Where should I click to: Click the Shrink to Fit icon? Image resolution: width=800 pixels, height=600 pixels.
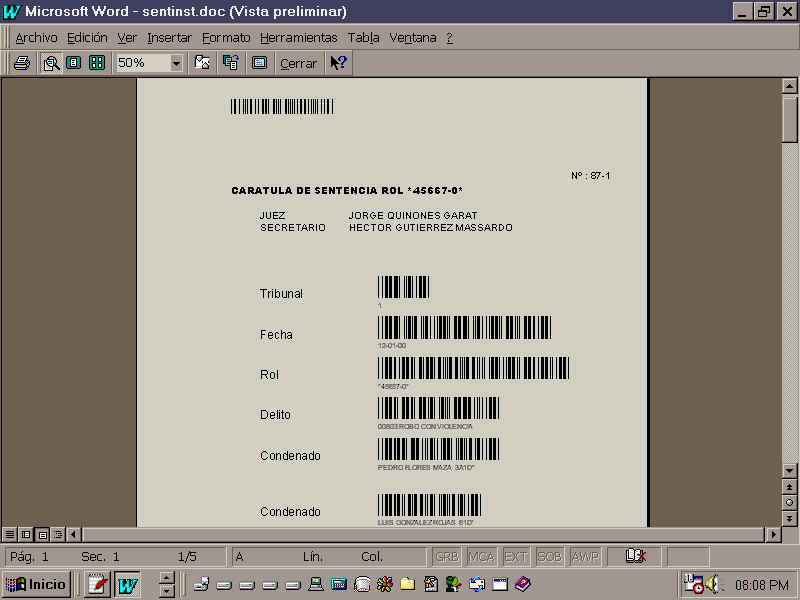click(231, 63)
